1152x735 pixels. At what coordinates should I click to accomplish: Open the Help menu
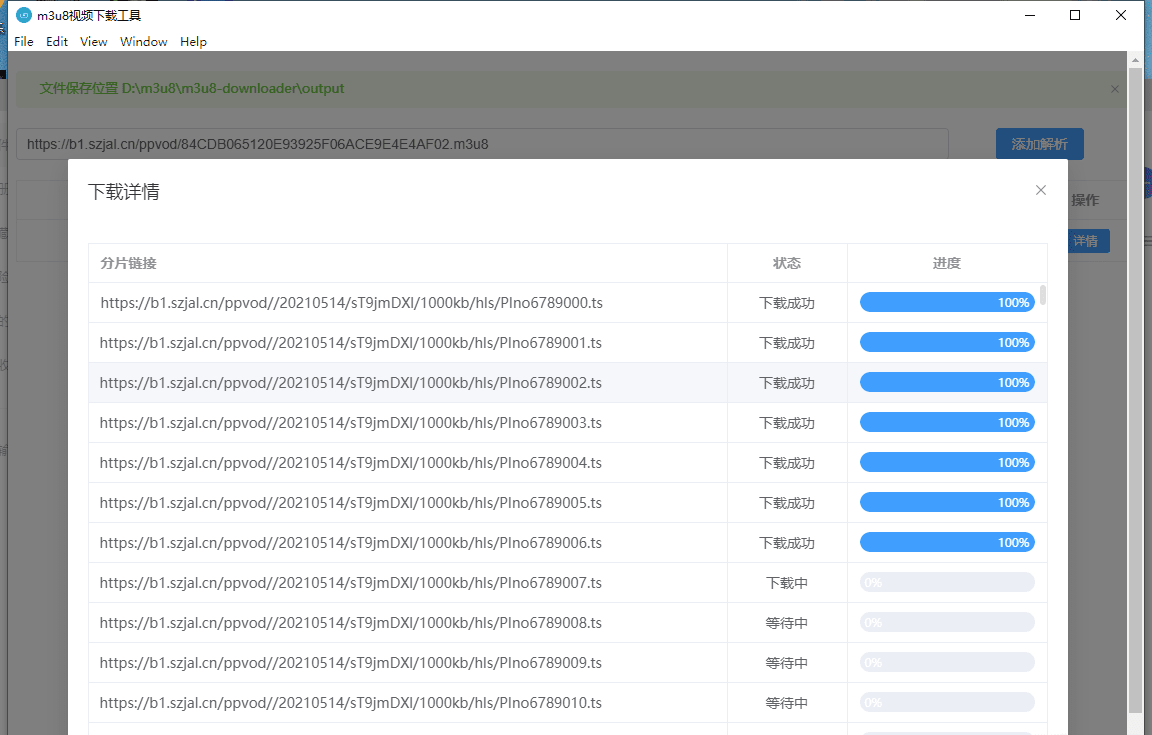point(193,42)
